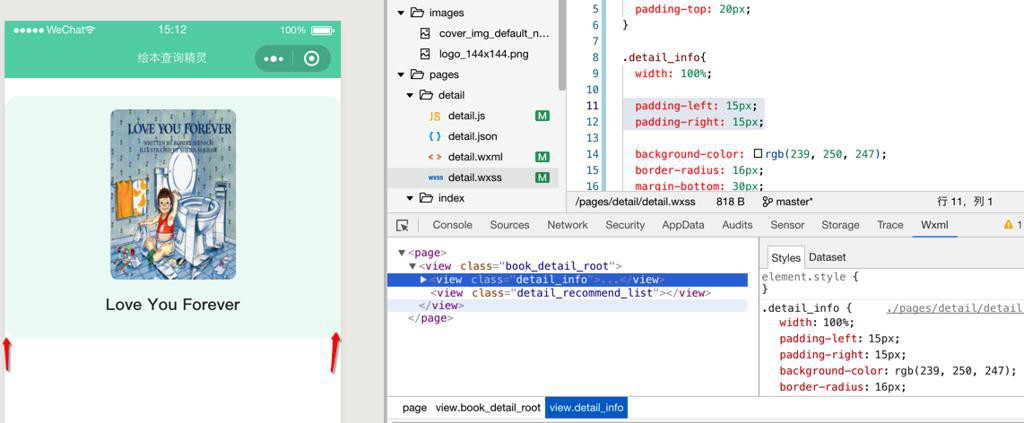
Task: Switch to the Sensor tab
Action: pyautogui.click(x=788, y=225)
